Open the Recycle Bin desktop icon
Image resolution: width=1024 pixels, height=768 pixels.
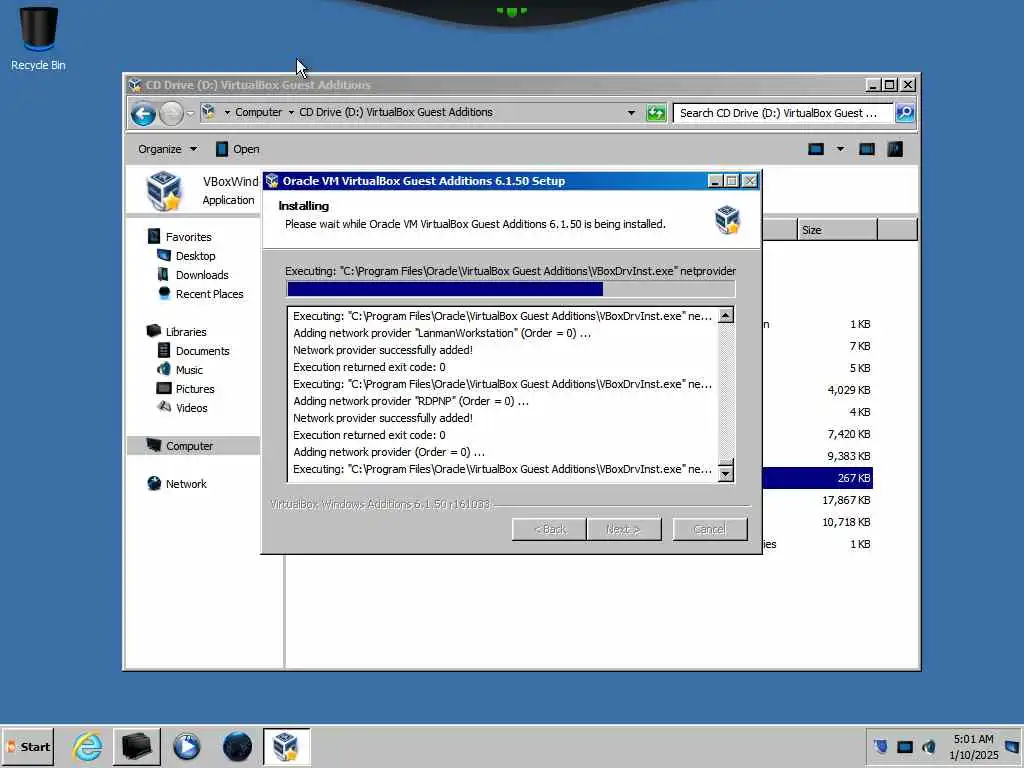38,38
